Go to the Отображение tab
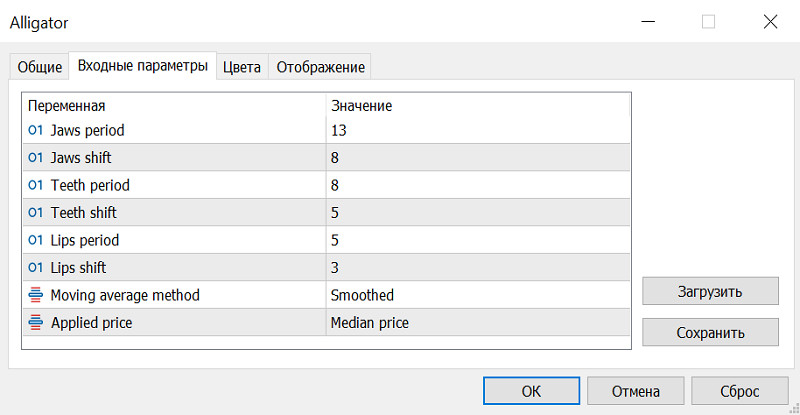This screenshot has width=800, height=415. point(320,67)
